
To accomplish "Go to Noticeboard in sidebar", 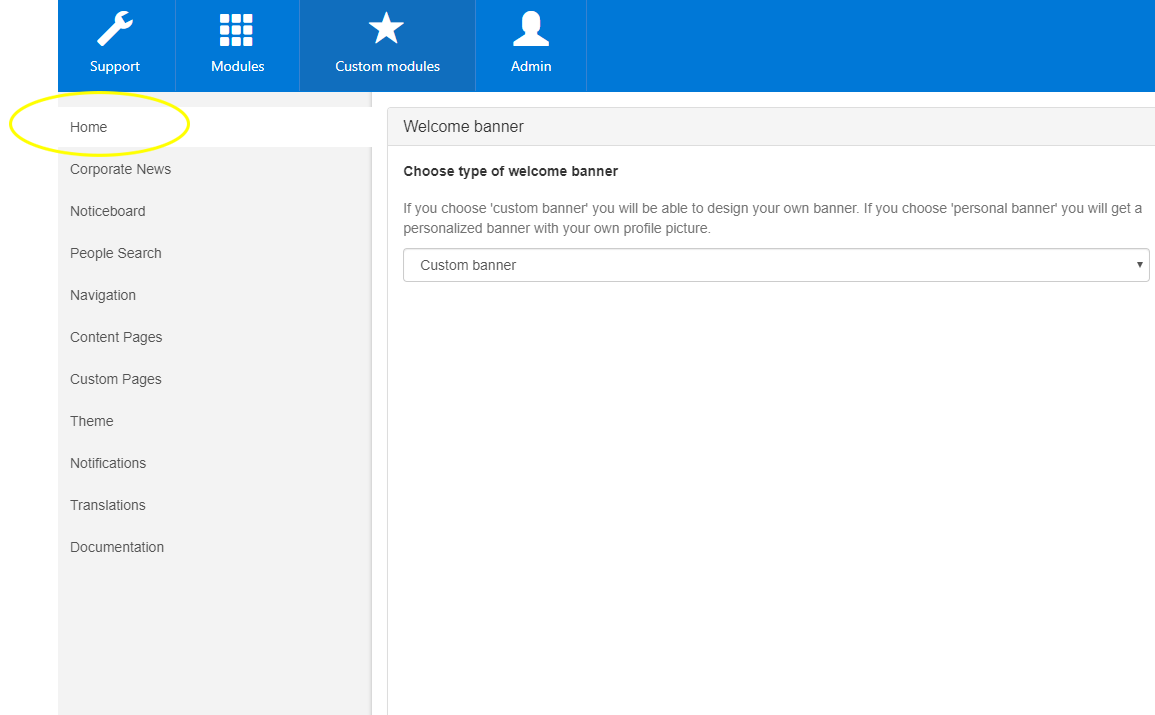I will [107, 211].
